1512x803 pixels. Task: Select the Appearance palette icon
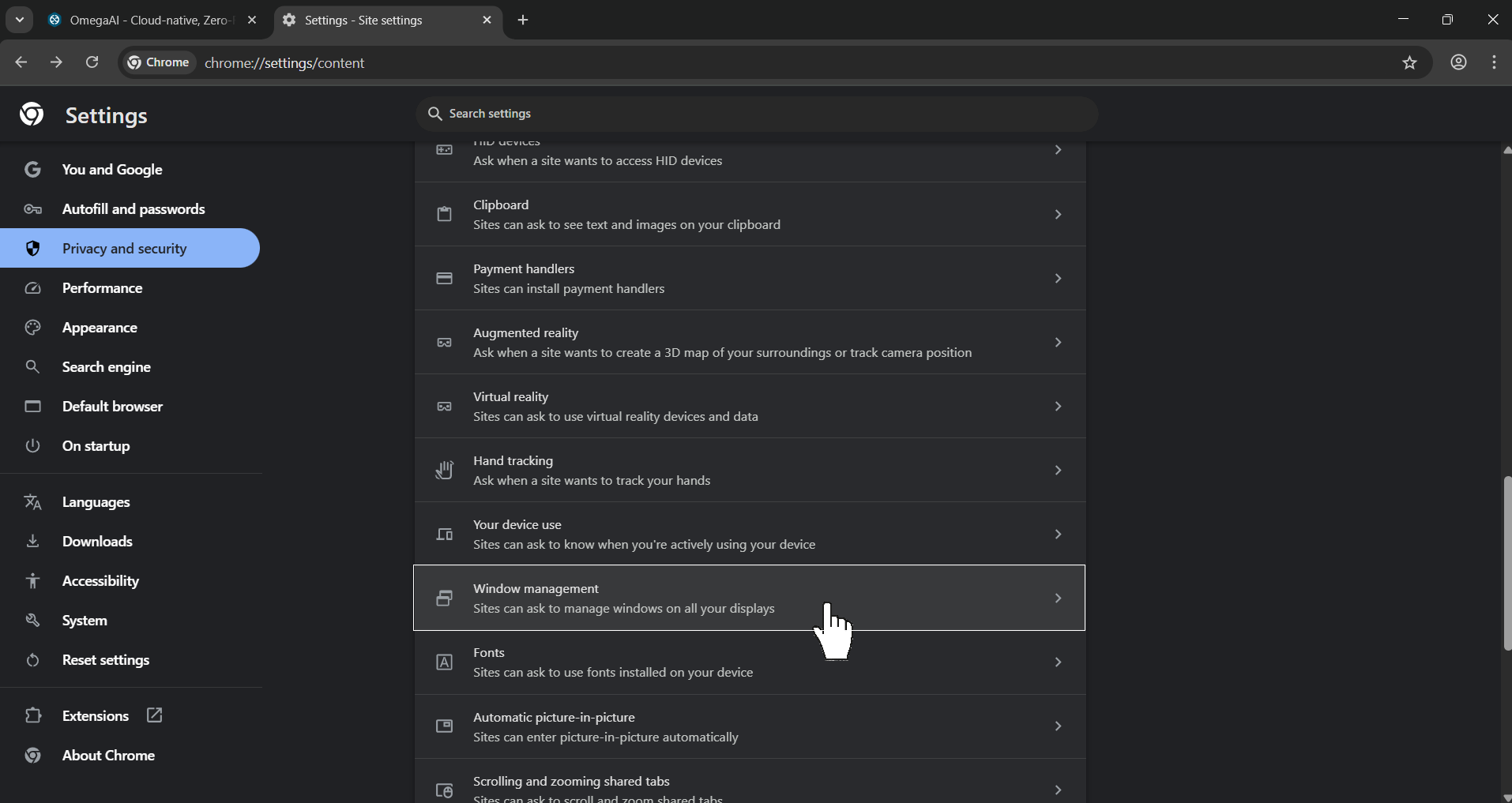(32, 328)
